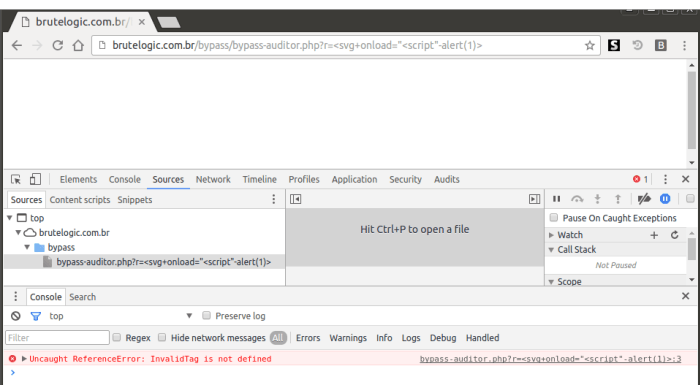Click the step into function icon
This screenshot has width=700, height=385.
click(597, 199)
